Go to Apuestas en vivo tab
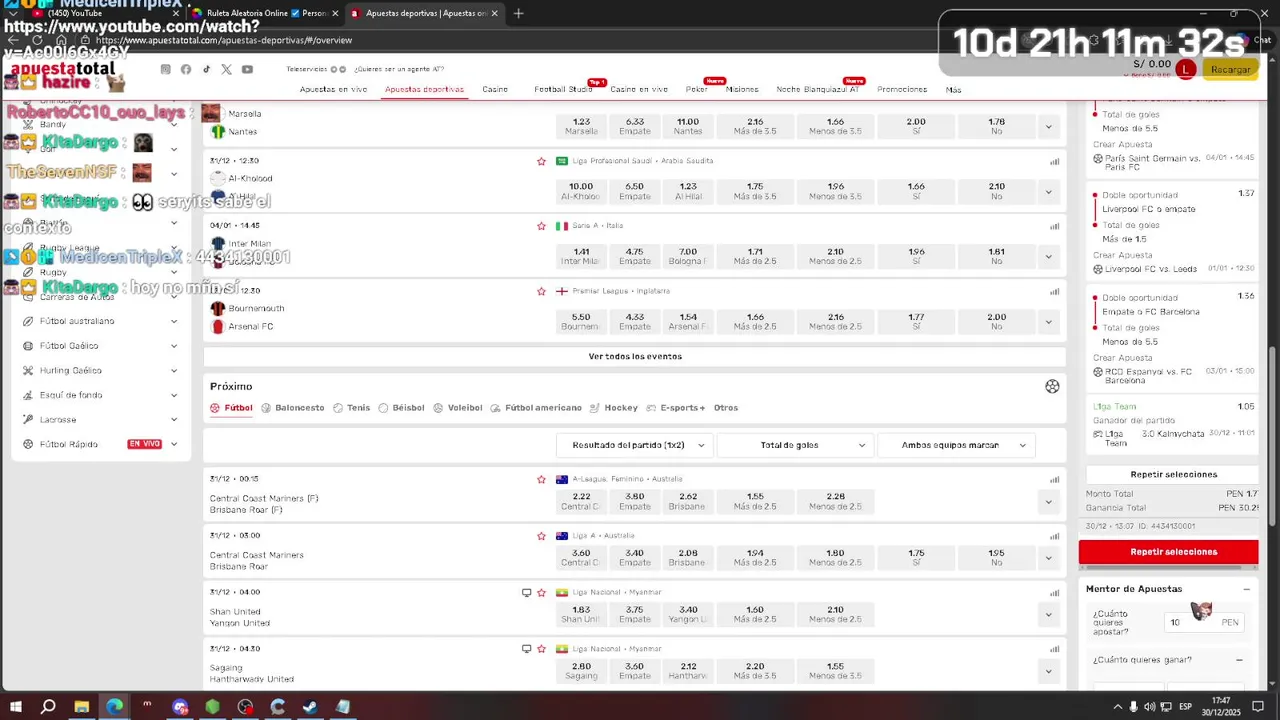This screenshot has height=720, width=1280. 333,90
